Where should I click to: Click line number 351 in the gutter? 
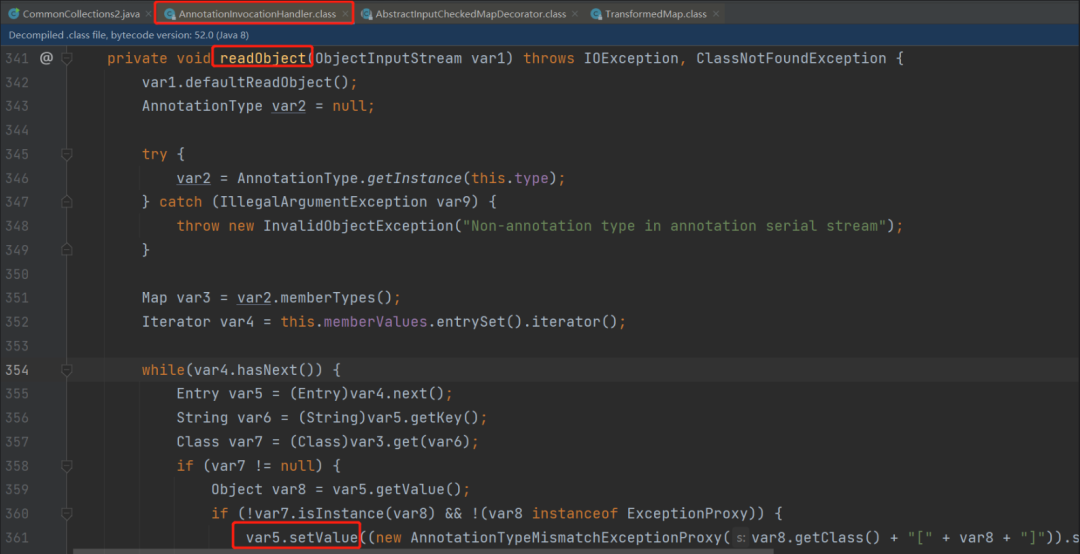point(17,298)
